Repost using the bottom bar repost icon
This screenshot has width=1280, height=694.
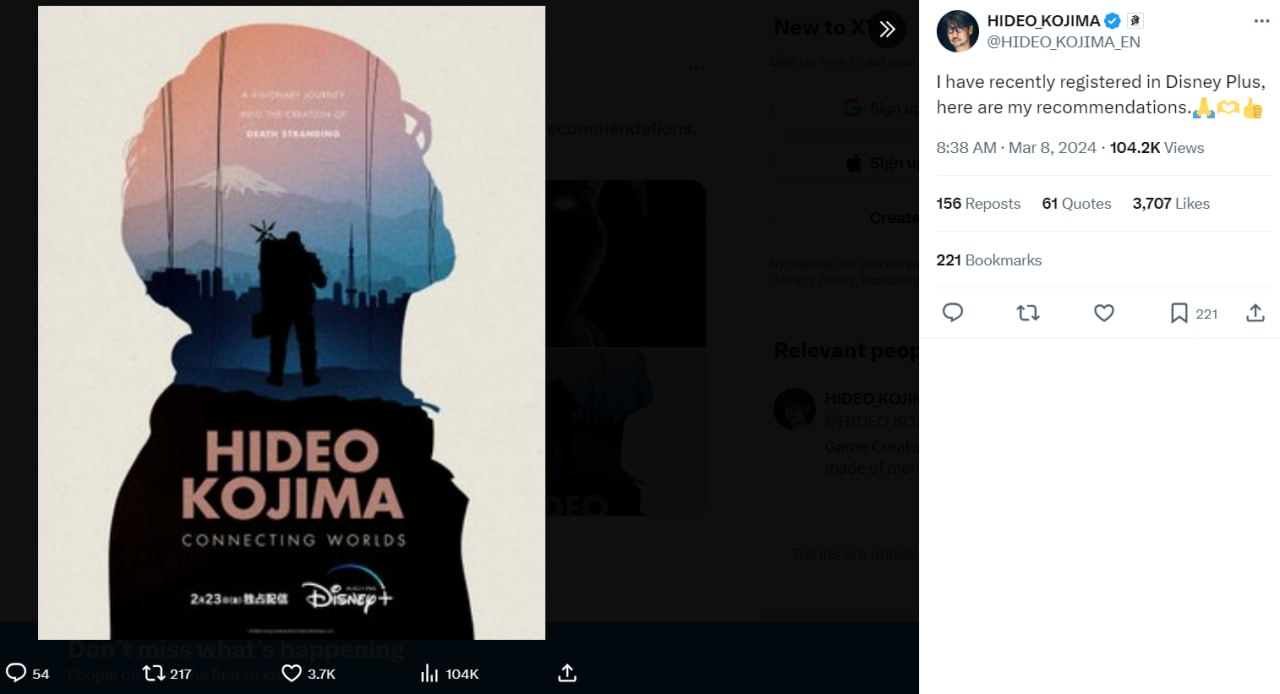153,673
